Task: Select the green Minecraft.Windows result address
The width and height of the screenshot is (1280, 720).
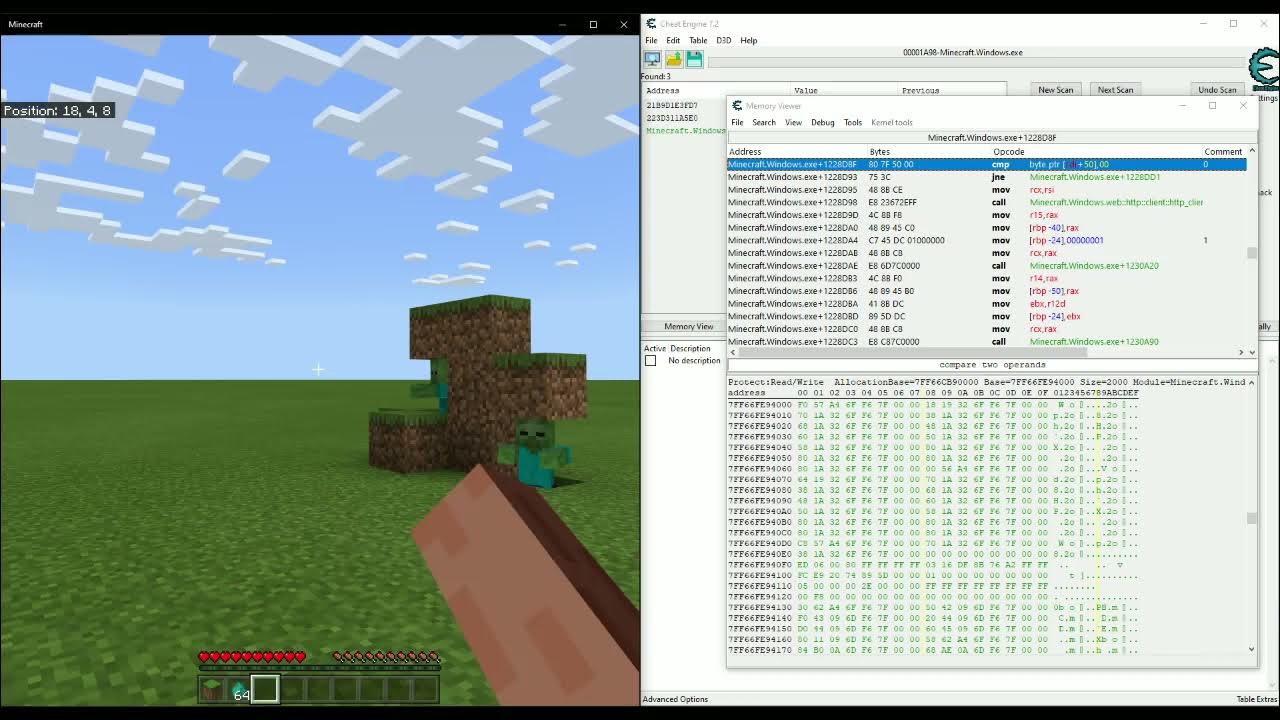Action: [x=686, y=131]
